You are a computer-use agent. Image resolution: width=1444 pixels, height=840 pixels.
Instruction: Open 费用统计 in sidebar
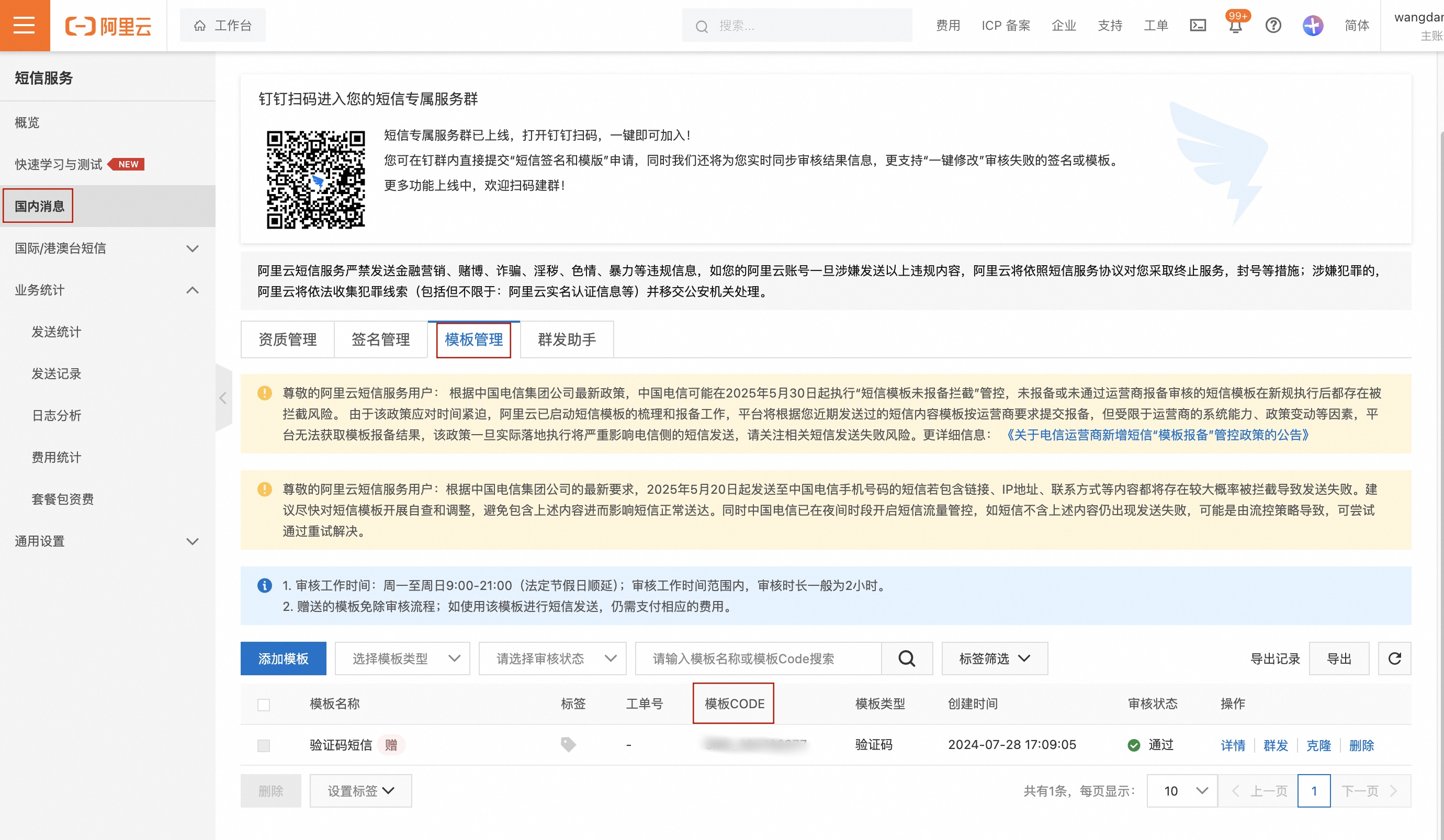click(x=108, y=457)
